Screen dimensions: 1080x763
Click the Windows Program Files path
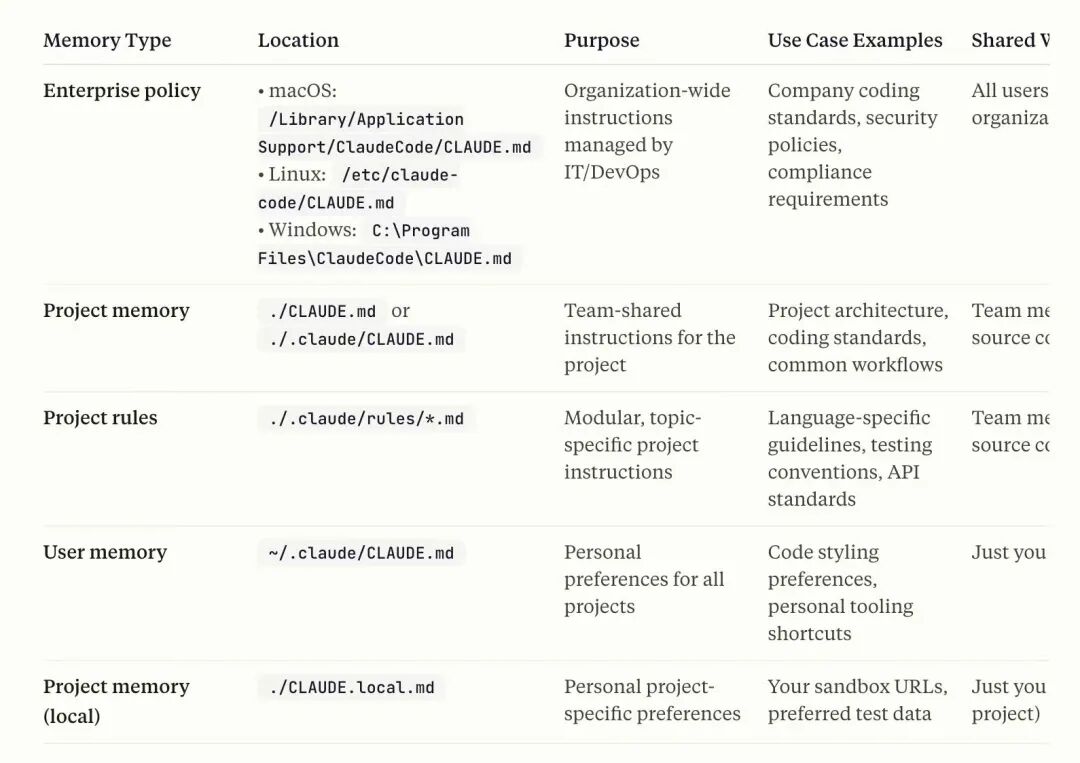click(x=384, y=244)
